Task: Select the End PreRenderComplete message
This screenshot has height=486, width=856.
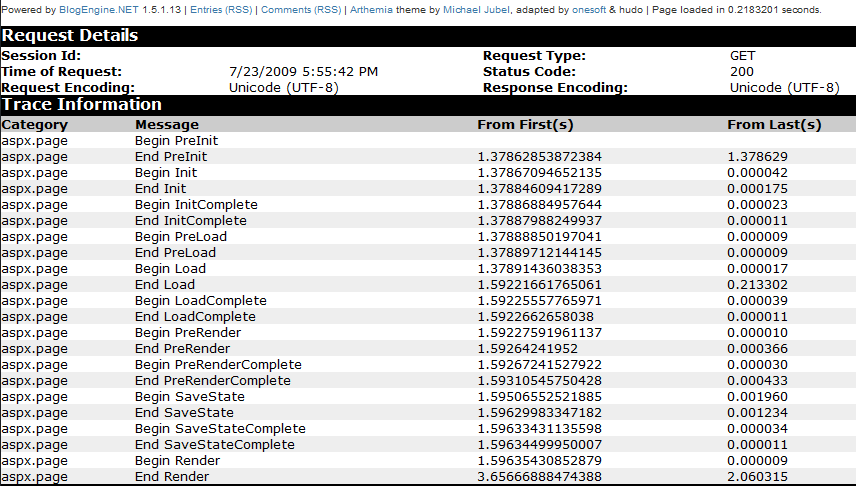Action: [213, 381]
